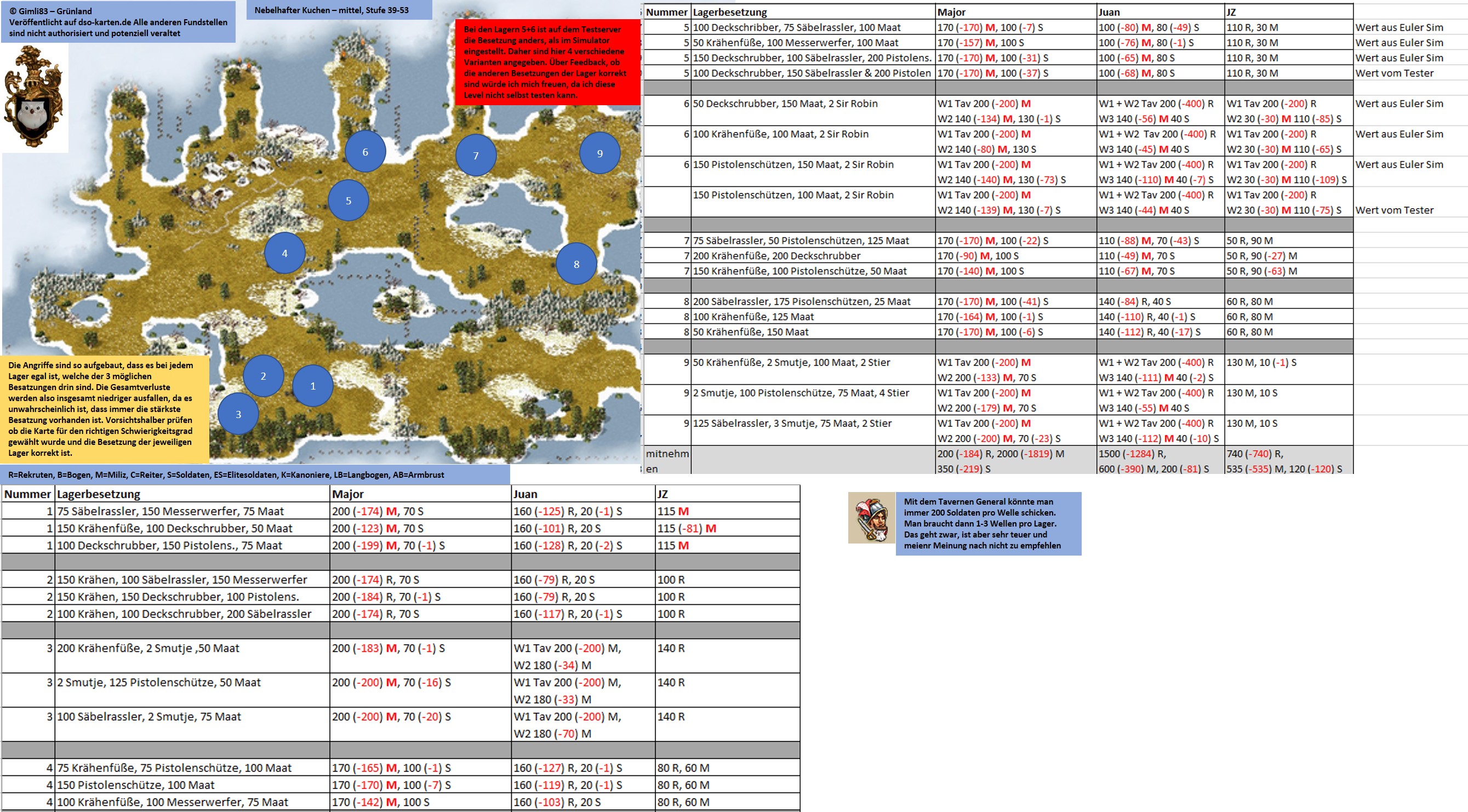The height and width of the screenshot is (812, 1468).
Task: Click the red Testserver warning note
Action: coord(547,61)
